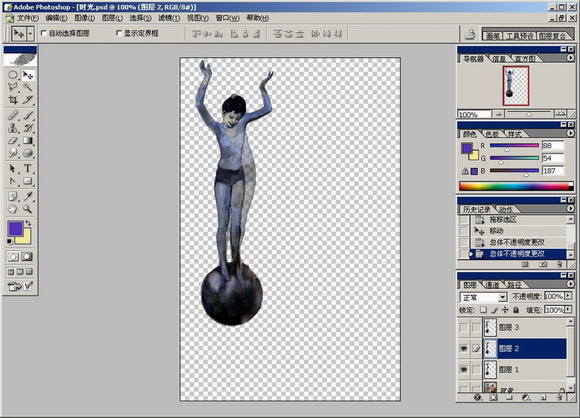Jump to ImageReady icon in toolbox
Image resolution: width=580 pixels, height=418 pixels.
coord(15,286)
